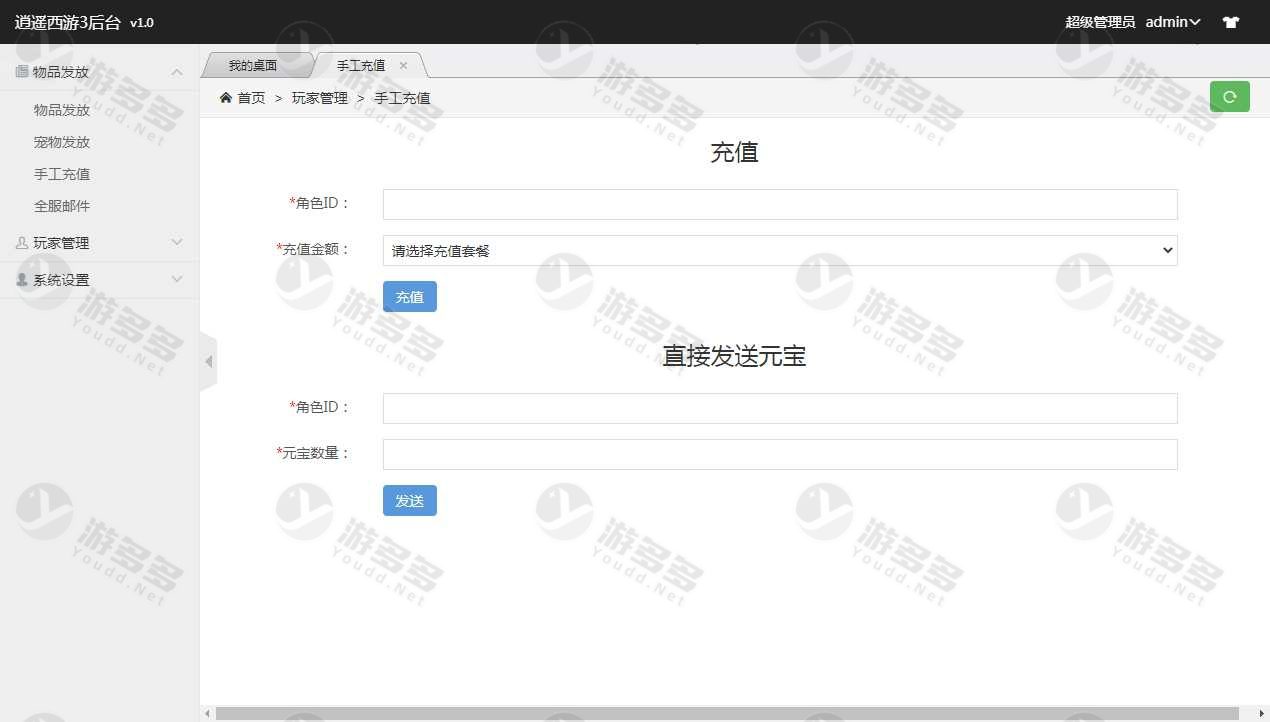Click the blue 发送 button
The width and height of the screenshot is (1270, 722).
point(410,501)
